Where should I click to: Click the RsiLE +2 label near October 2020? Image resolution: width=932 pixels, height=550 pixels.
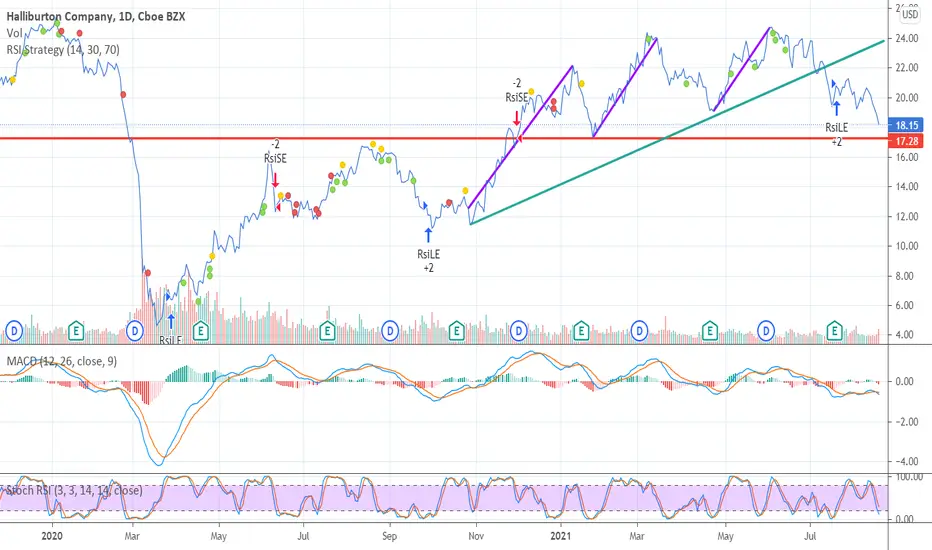(429, 261)
